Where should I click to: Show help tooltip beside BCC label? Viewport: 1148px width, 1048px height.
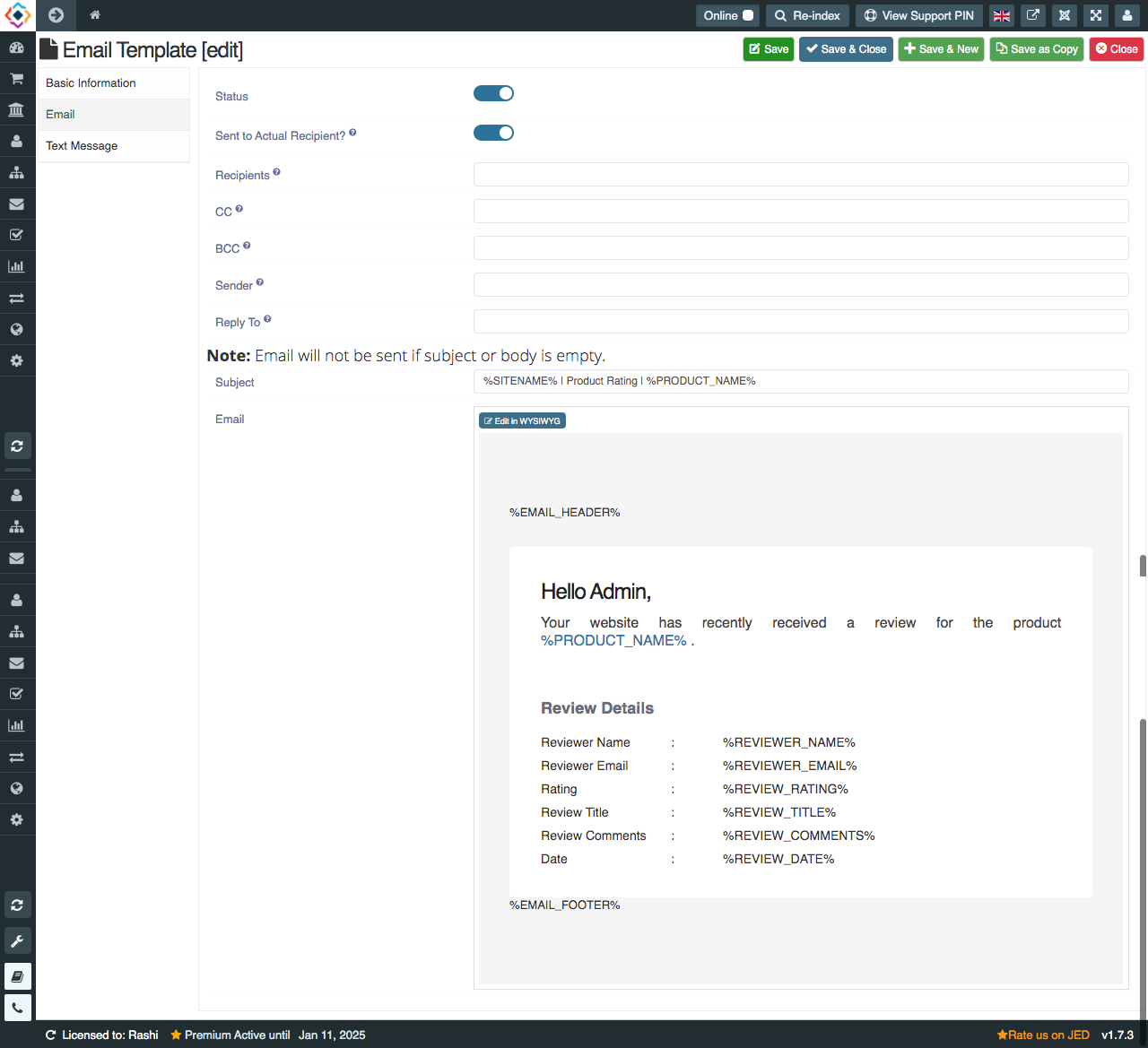point(247,246)
